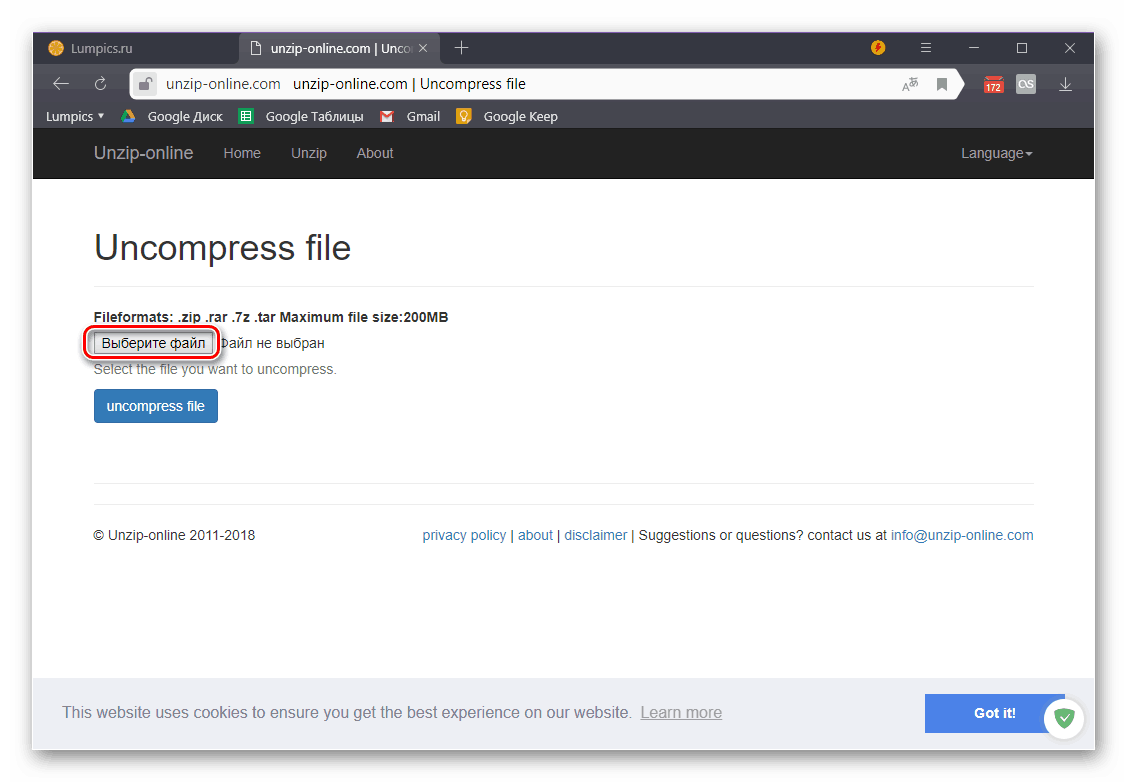The width and height of the screenshot is (1127, 782).
Task: Click the orange Turbo mode icon
Action: [877, 47]
